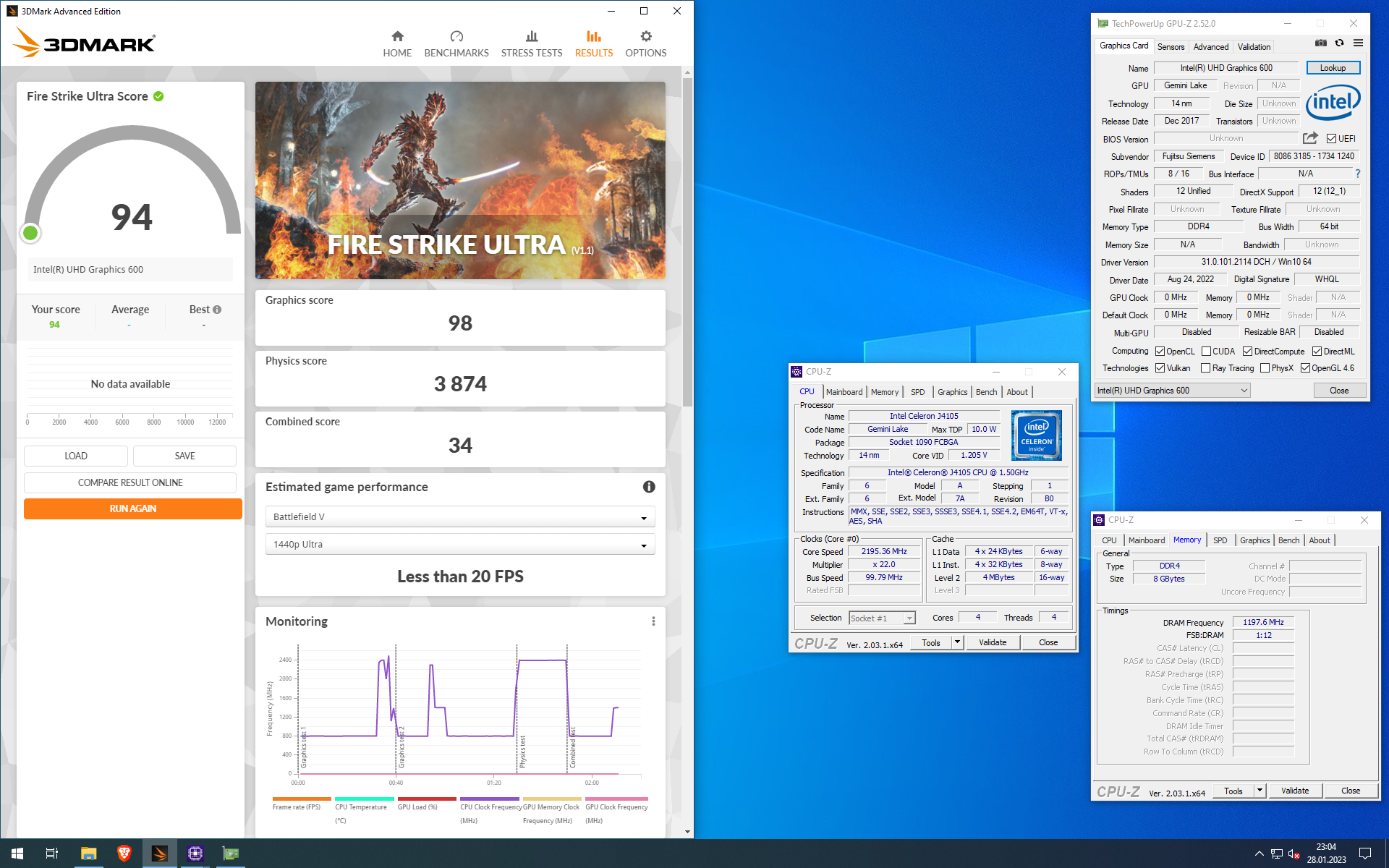Click the Frame rate orange legend swatch
The image size is (1389, 868).
pos(302,799)
